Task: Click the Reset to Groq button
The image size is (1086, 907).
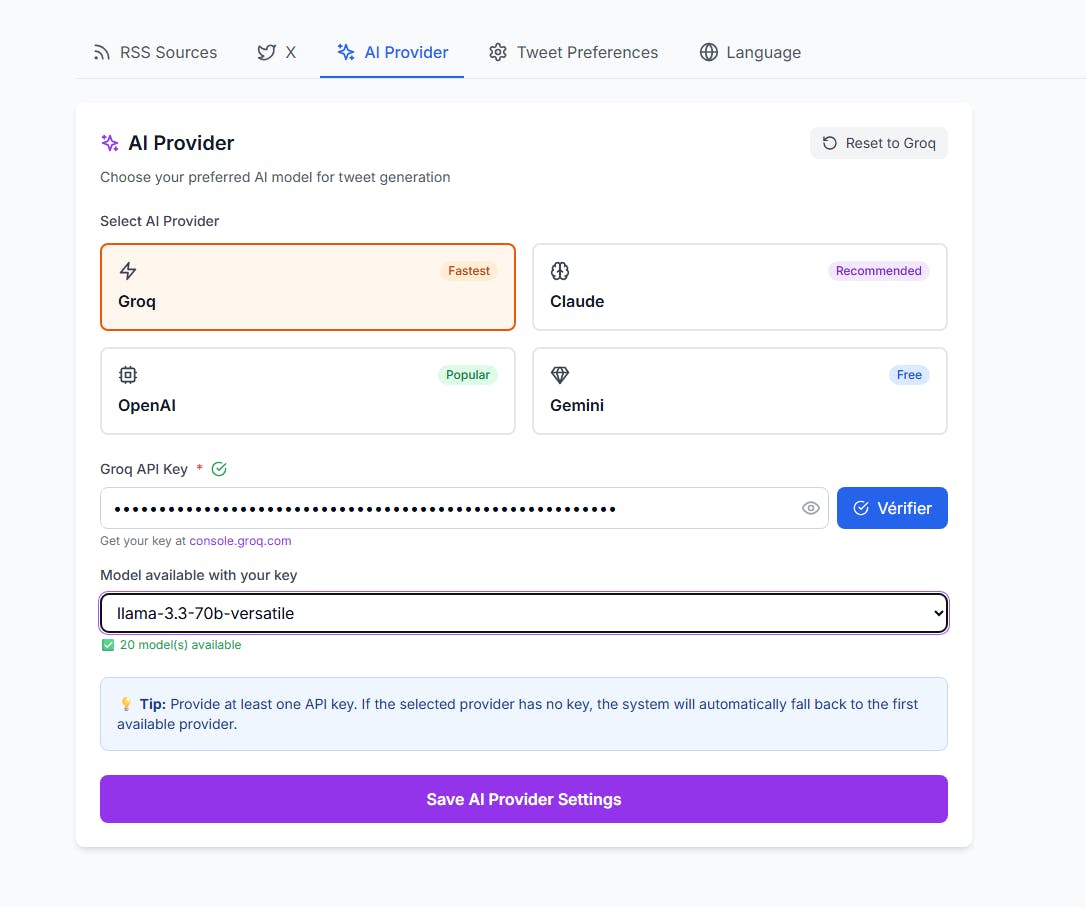Action: 879,143
